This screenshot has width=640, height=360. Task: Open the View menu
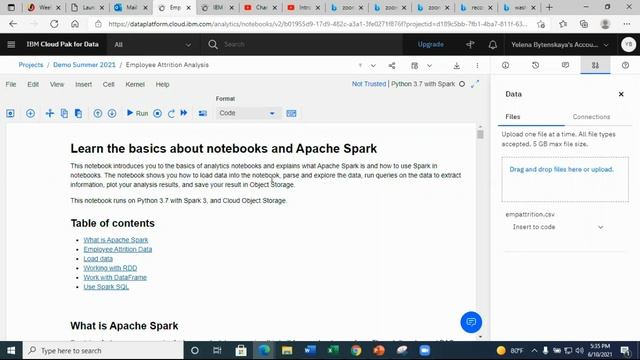(x=57, y=84)
